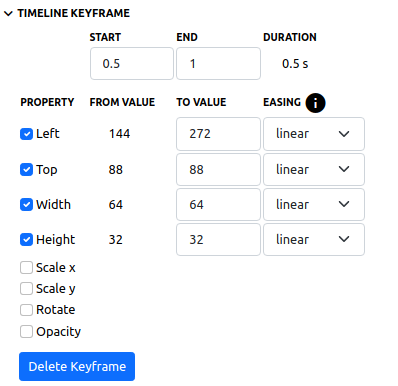
Task: Uncheck the Top property checkbox
Action: [x=26, y=170]
